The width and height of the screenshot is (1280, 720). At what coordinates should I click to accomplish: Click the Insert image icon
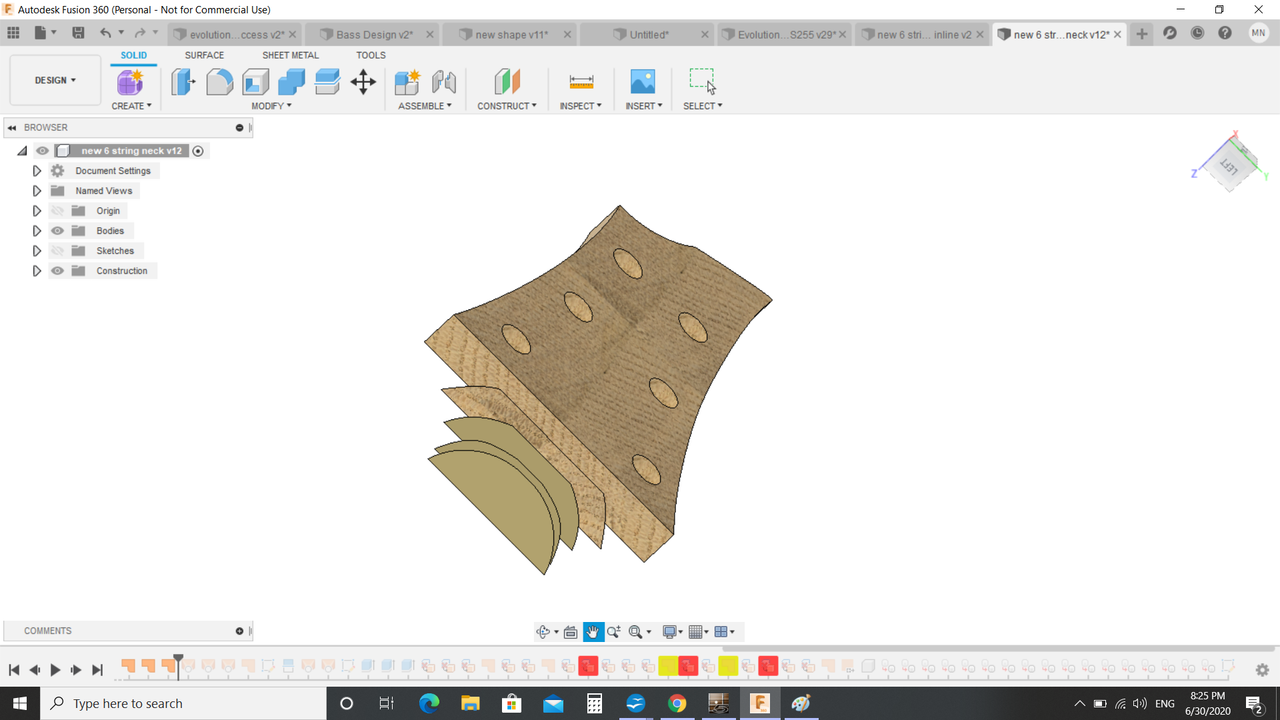(x=643, y=82)
